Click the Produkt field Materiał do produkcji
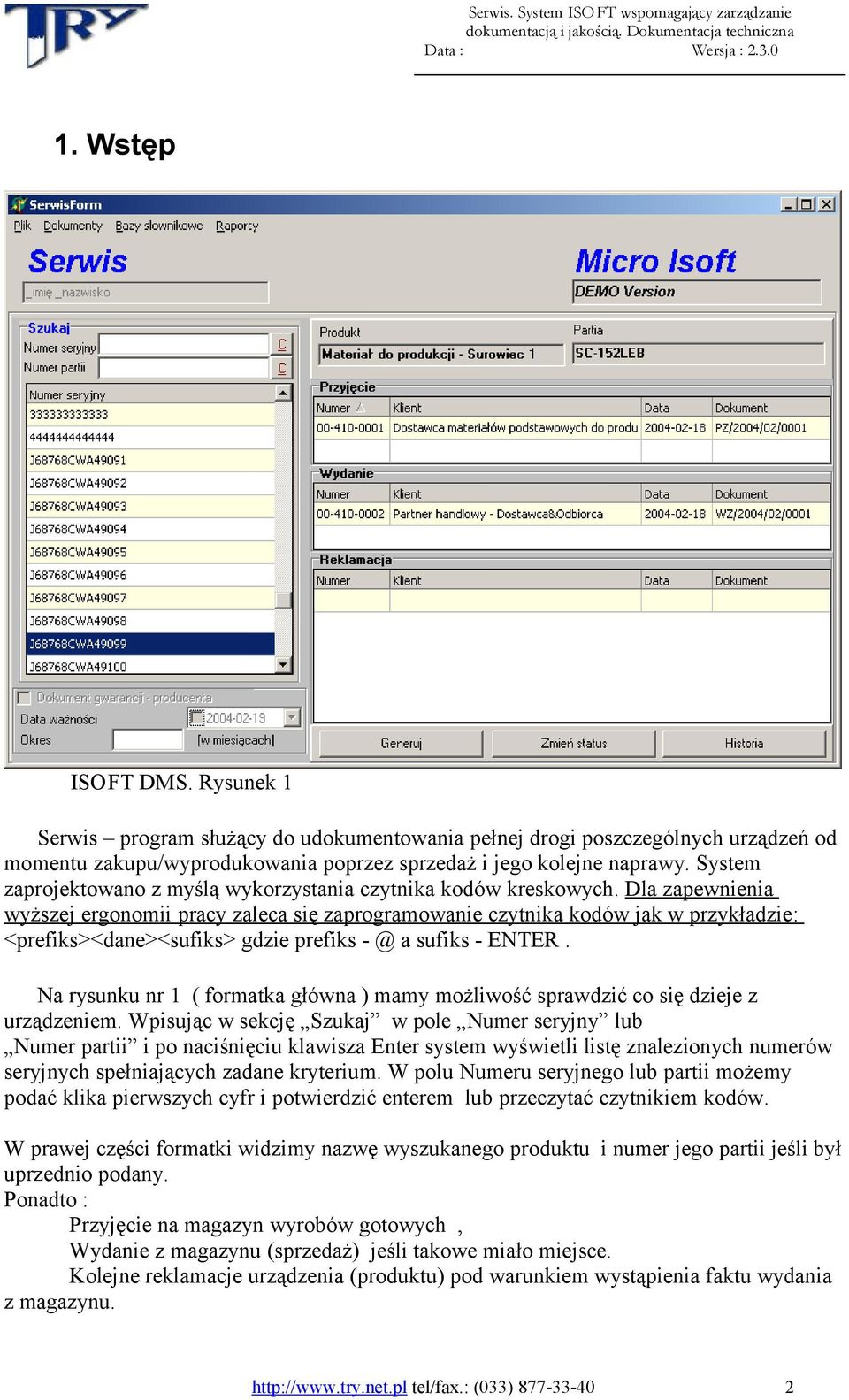The image size is (849, 1400). (440, 354)
